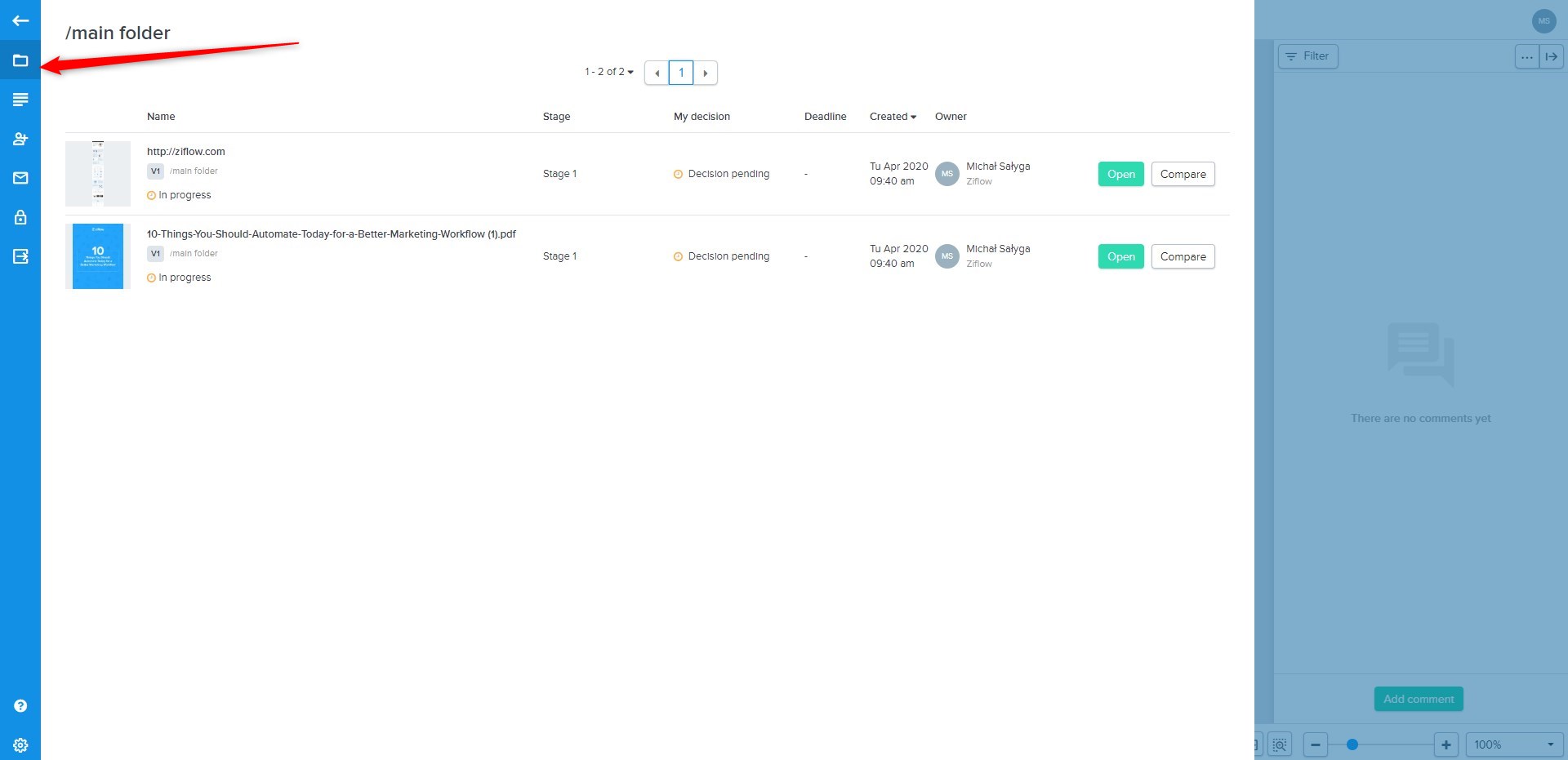Open the Filter comments button
Screen dimensions: 1568x760
1307,56
